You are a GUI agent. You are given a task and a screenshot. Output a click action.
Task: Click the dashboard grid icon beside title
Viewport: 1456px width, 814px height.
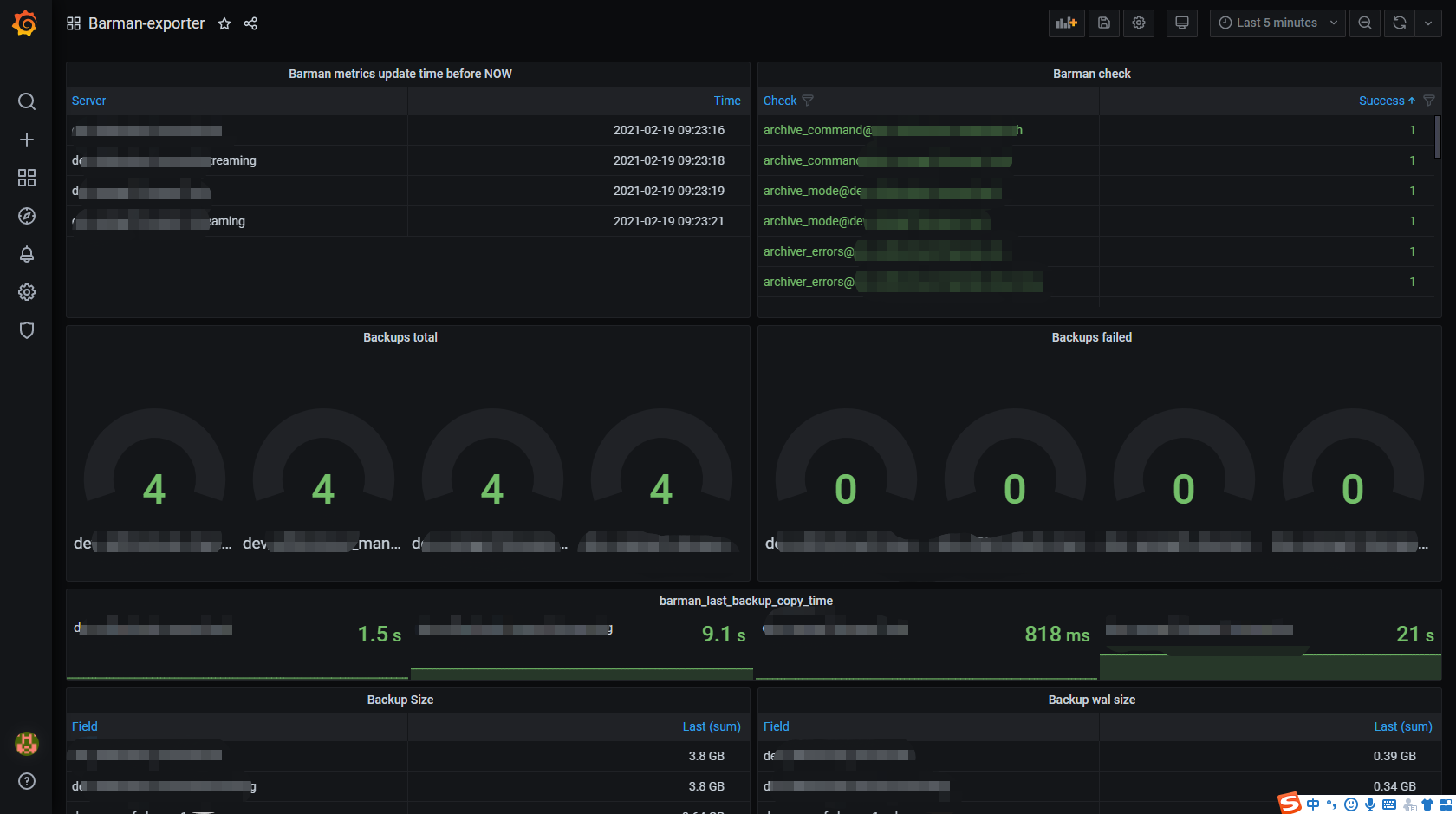[x=74, y=23]
